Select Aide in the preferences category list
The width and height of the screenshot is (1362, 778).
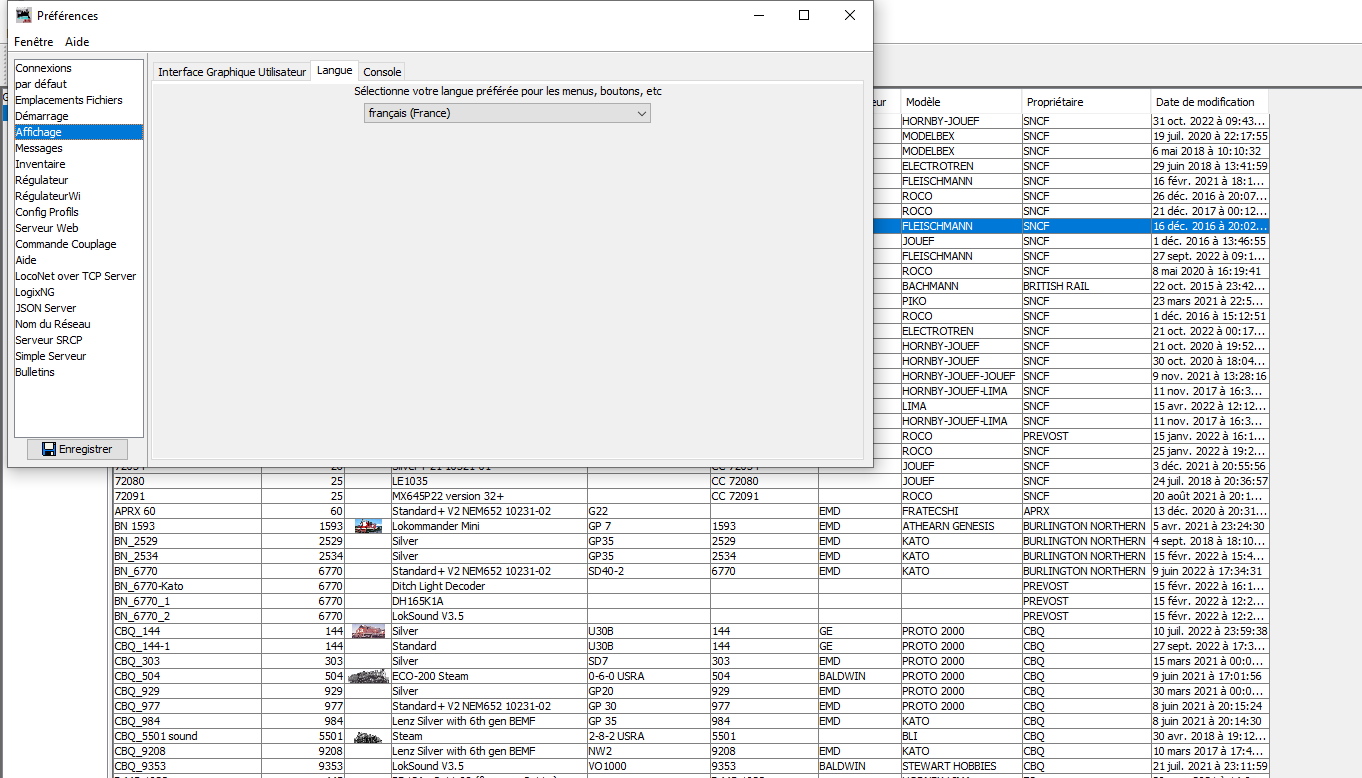[x=78, y=260]
